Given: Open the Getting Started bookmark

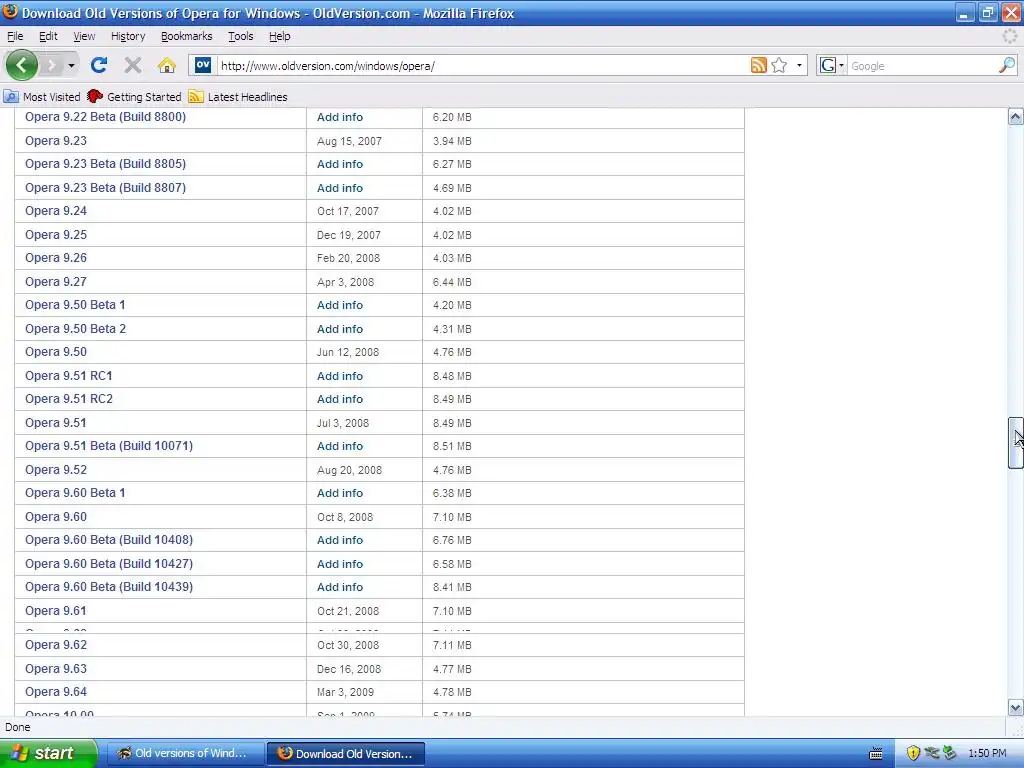Looking at the screenshot, I should (x=134, y=97).
